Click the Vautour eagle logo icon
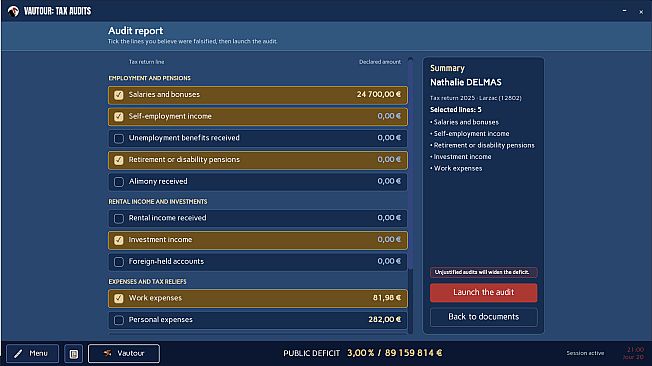Viewport: 652px width, 366px height. coord(13,11)
